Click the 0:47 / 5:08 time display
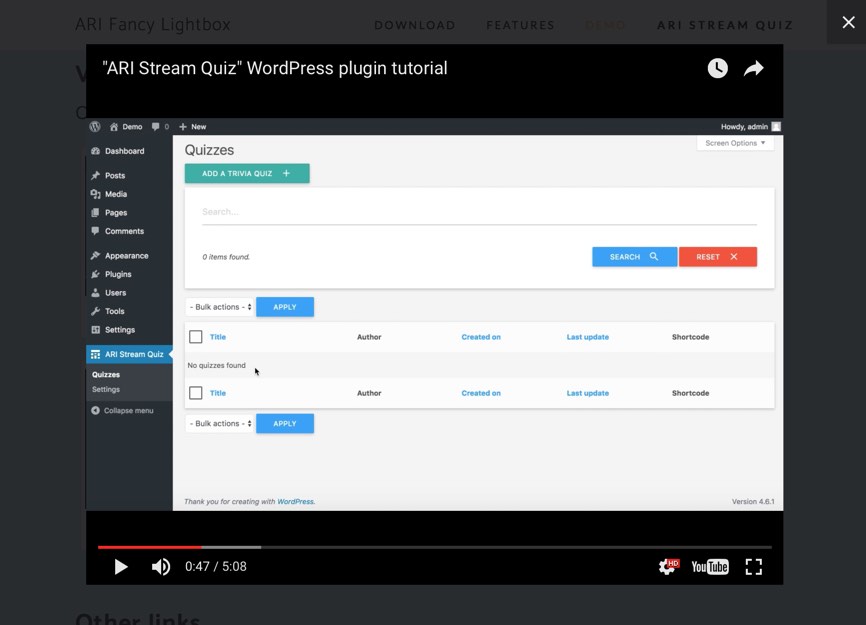Viewport: 866px width, 625px height. click(x=215, y=566)
